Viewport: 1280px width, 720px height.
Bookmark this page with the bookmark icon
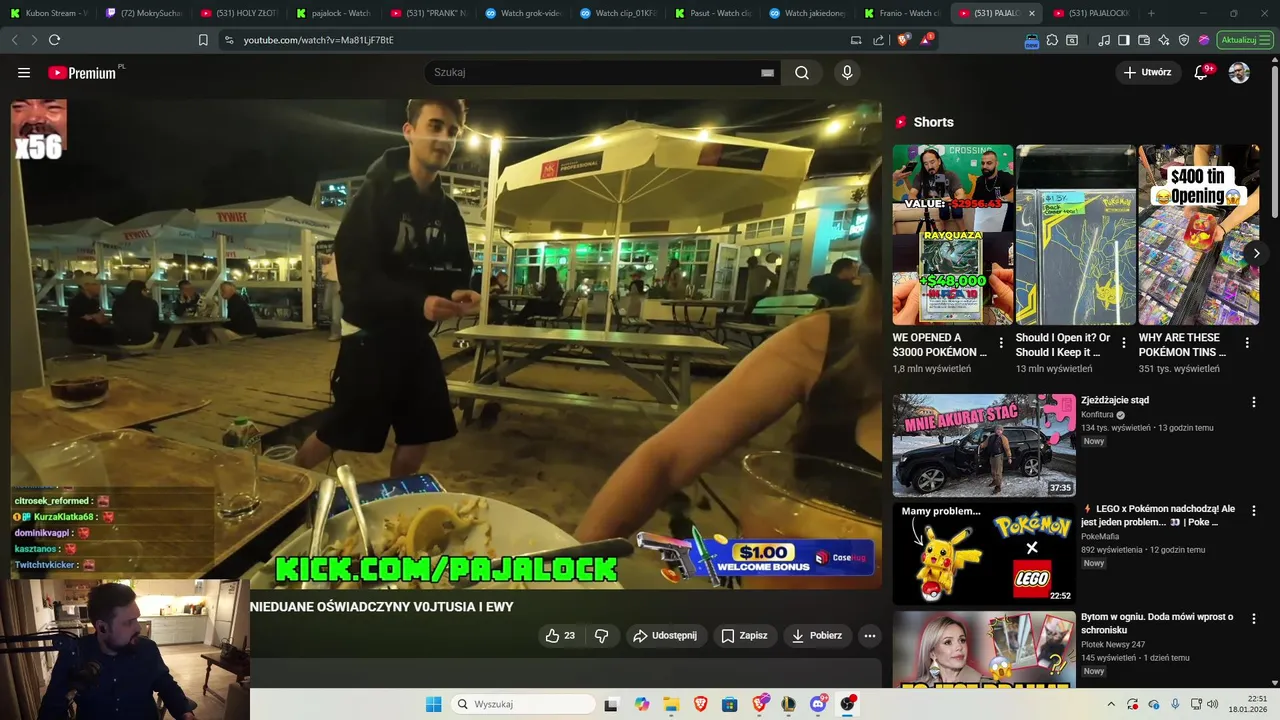pos(203,40)
